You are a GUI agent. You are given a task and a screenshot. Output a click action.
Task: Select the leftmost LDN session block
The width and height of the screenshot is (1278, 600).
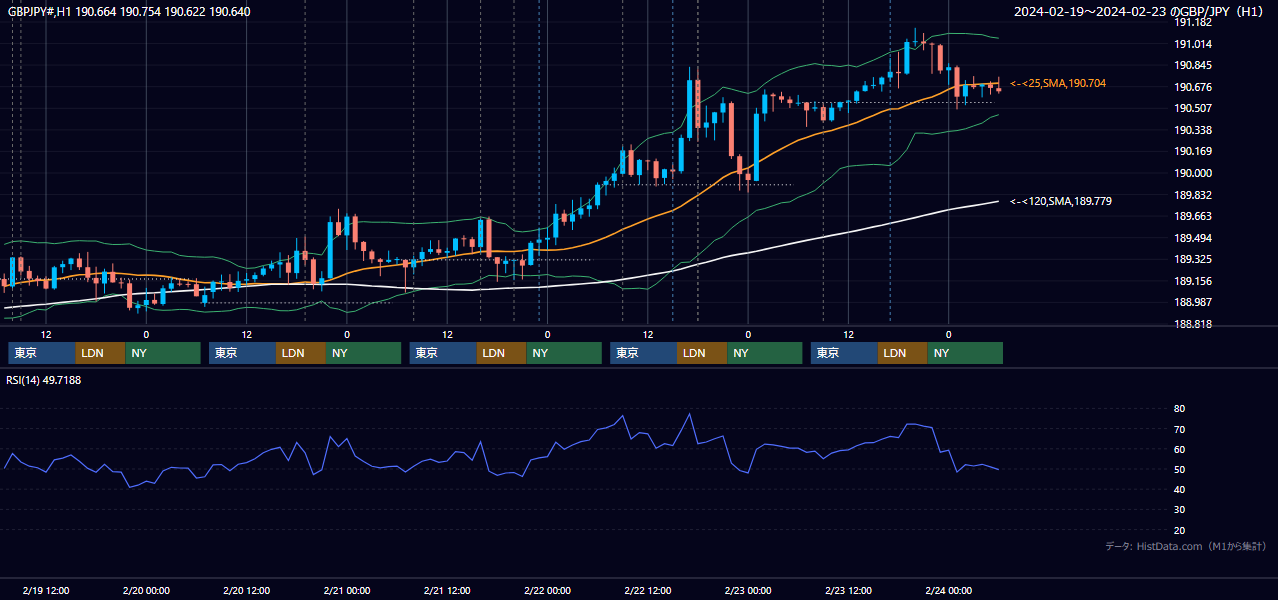[x=100, y=353]
